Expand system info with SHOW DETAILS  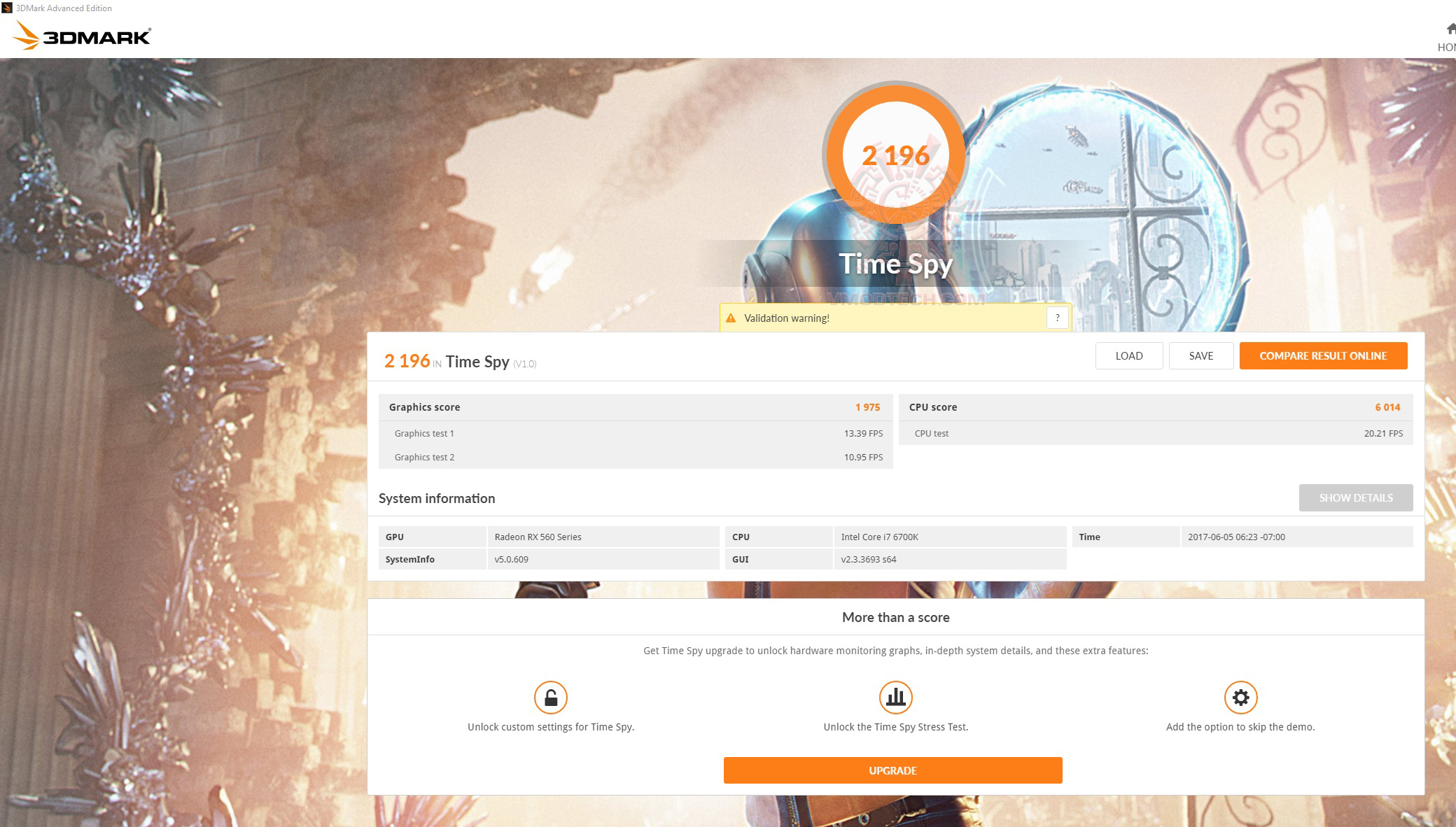[x=1355, y=497]
